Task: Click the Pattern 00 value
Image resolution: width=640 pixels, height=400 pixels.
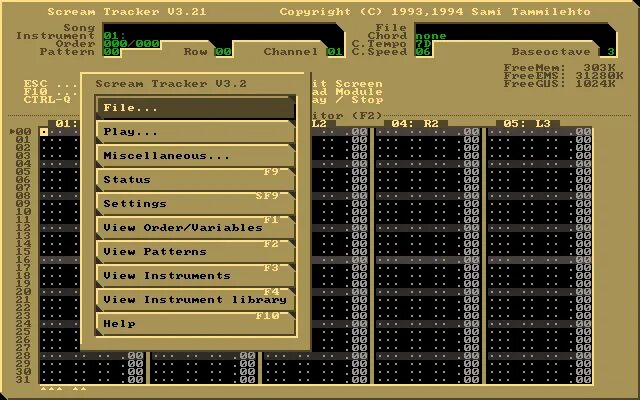Action: [111, 52]
